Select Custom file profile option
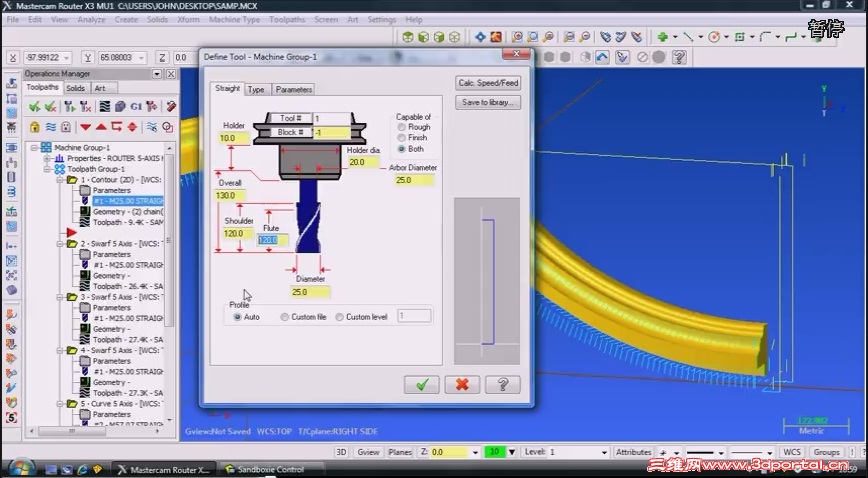Screen dimensions: 868x478 click(x=284, y=317)
